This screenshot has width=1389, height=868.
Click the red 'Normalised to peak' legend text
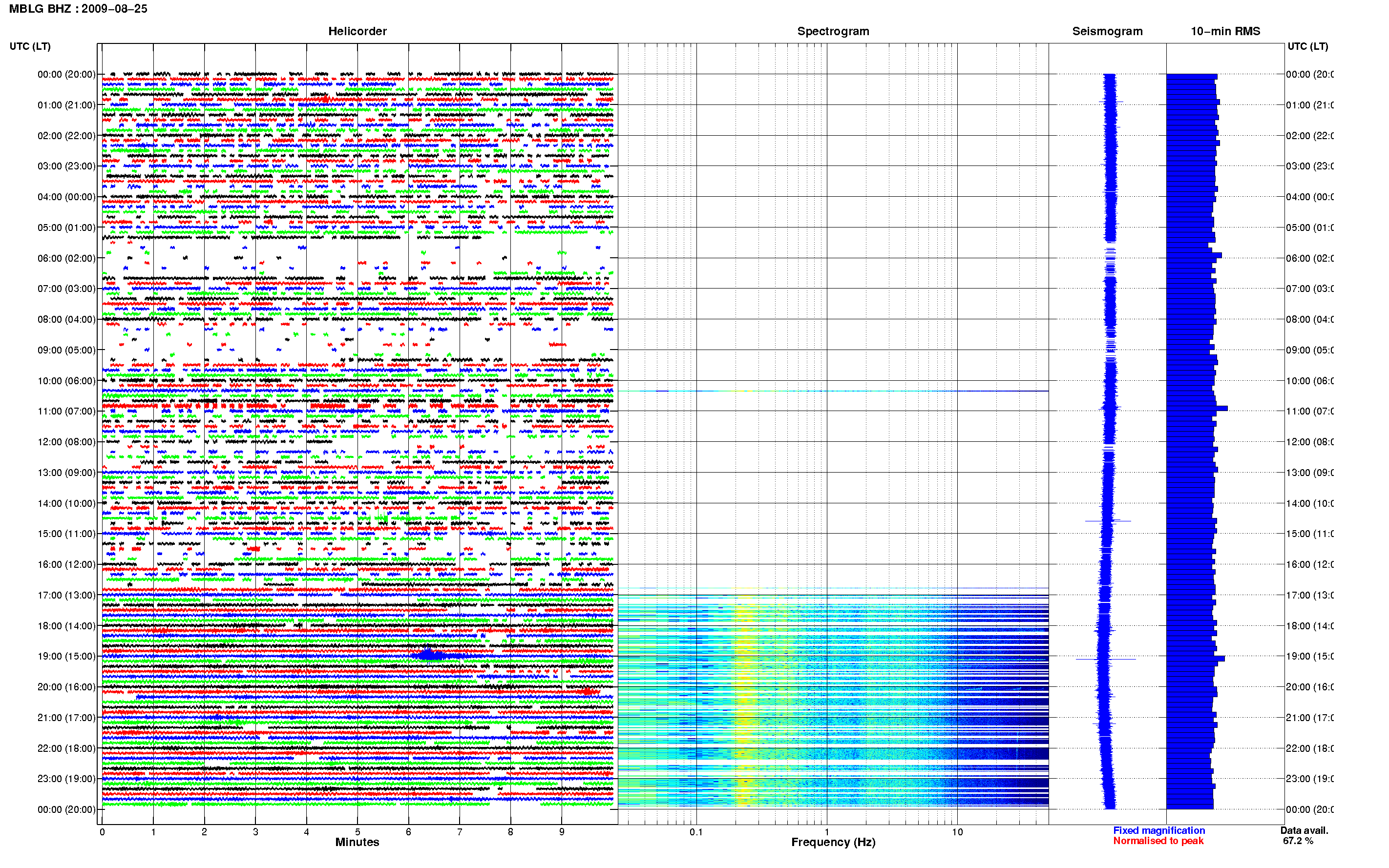pos(1158,841)
